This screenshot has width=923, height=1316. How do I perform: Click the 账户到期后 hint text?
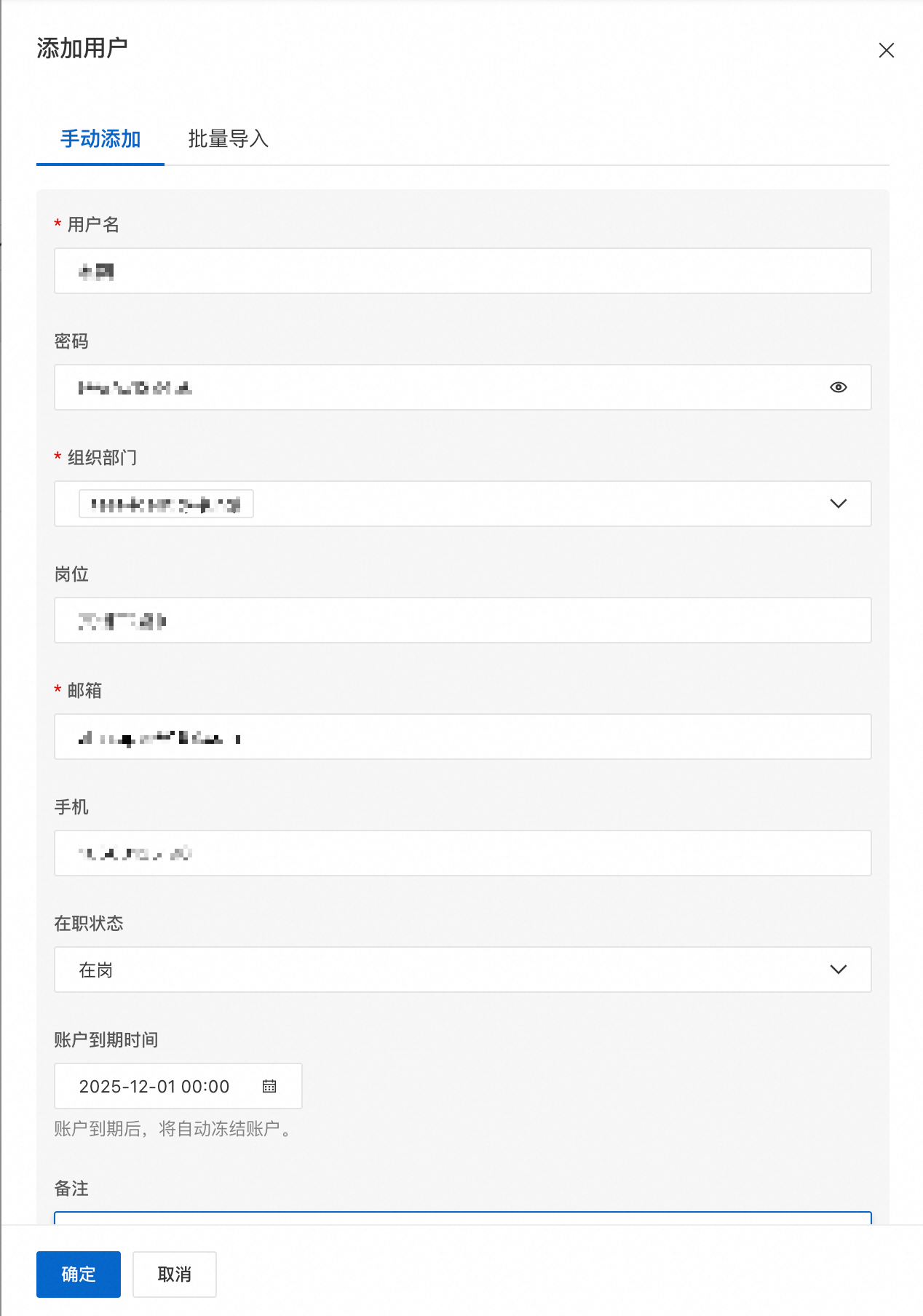173,1129
